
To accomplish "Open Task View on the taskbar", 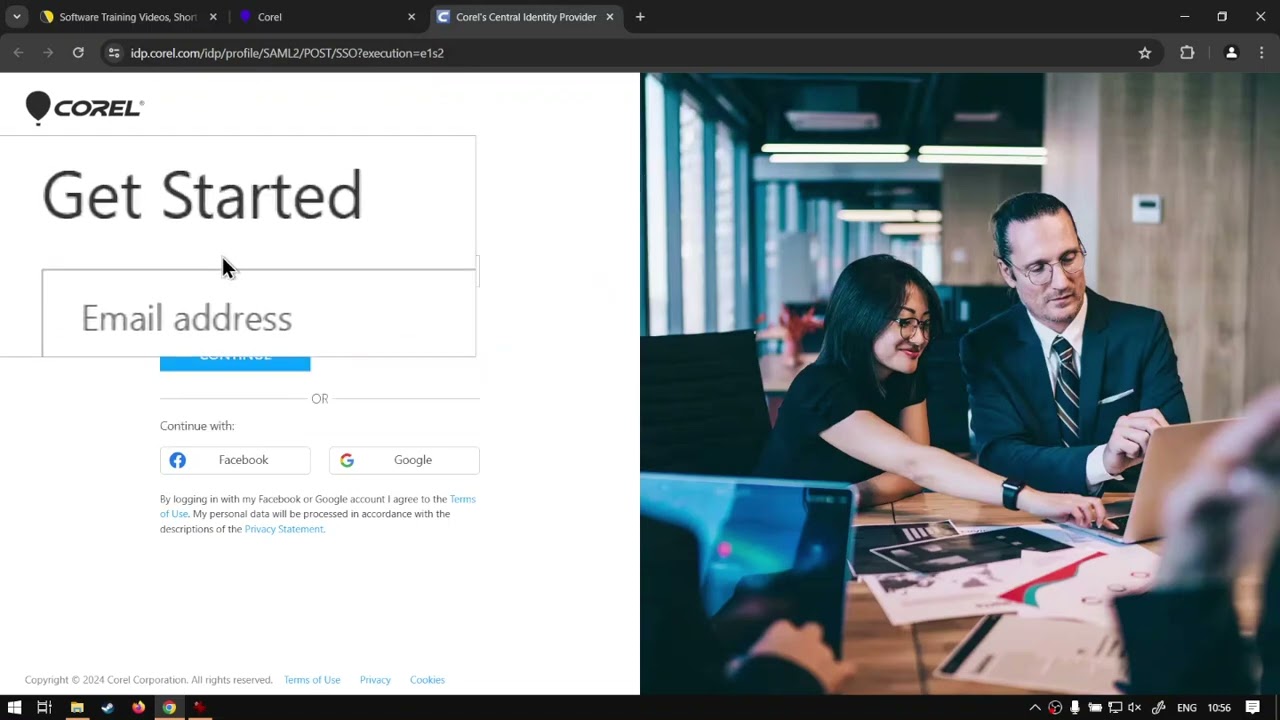I will point(44,707).
